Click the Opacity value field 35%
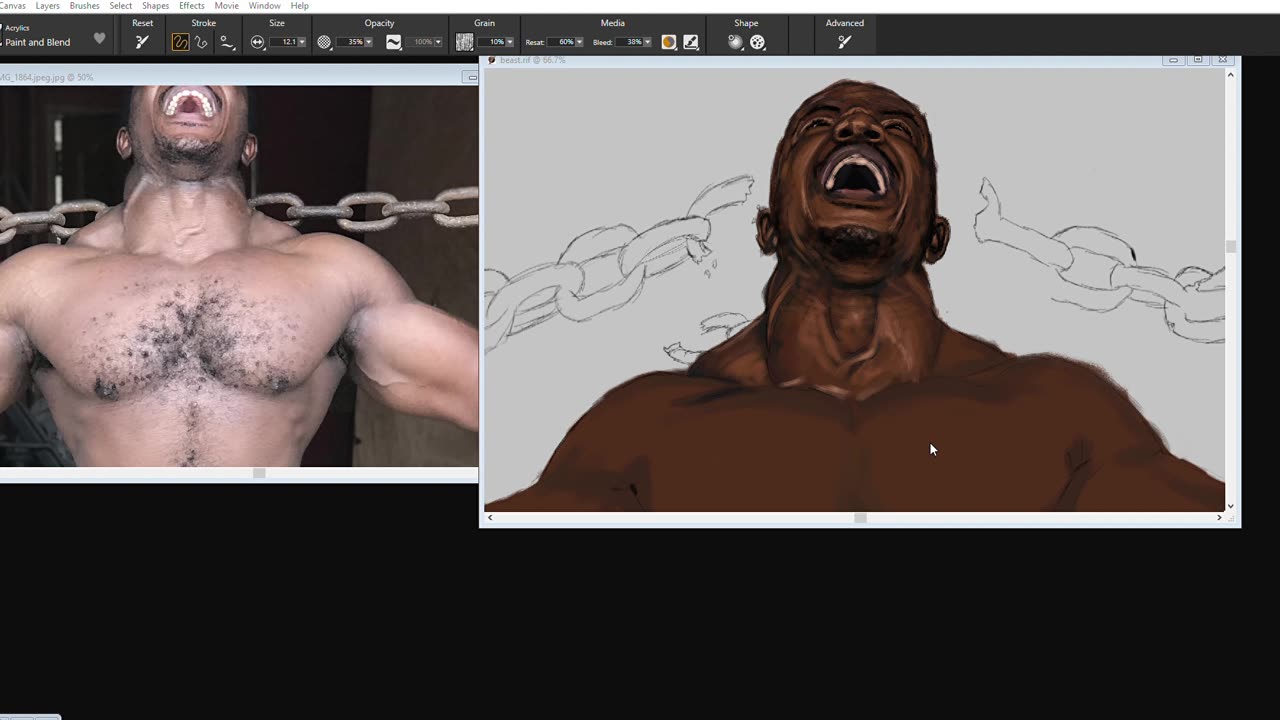This screenshot has width=1280, height=720. tap(350, 42)
